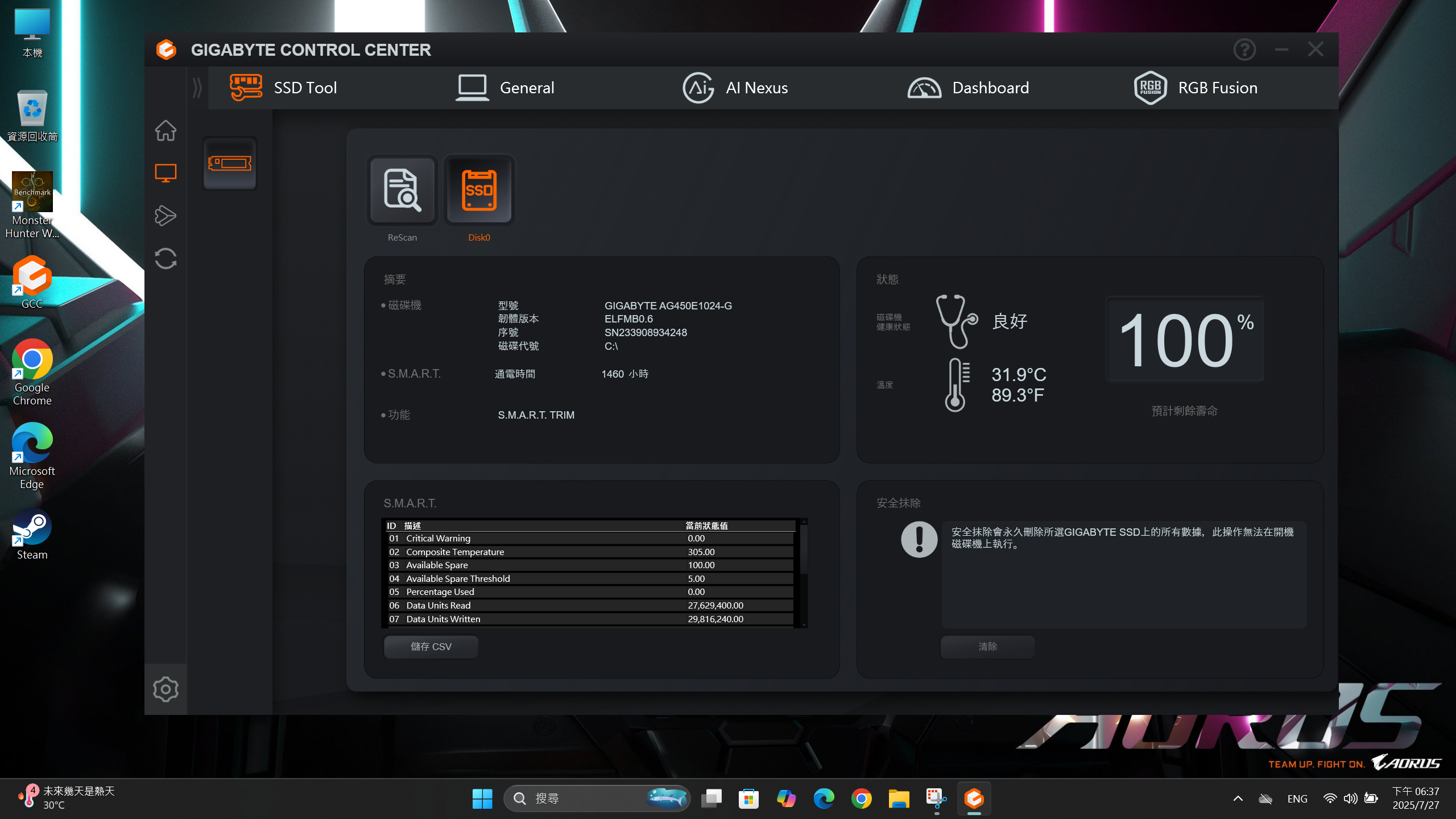Viewport: 1456px width, 819px height.
Task: Select the Available Spare Threshold row
Action: point(590,578)
